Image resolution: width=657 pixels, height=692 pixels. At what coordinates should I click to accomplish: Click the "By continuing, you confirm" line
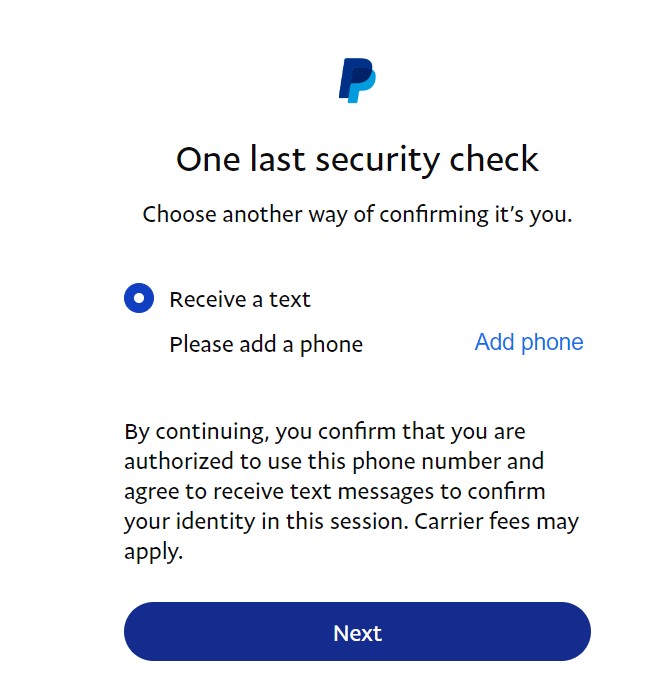[x=325, y=432]
